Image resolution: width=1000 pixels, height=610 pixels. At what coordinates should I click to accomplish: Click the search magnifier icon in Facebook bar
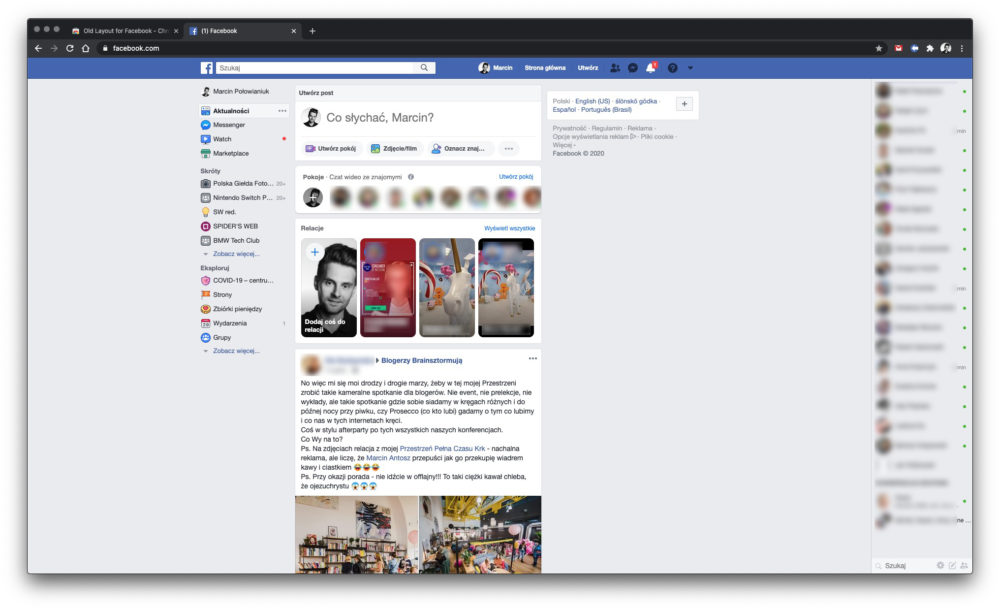click(x=424, y=68)
